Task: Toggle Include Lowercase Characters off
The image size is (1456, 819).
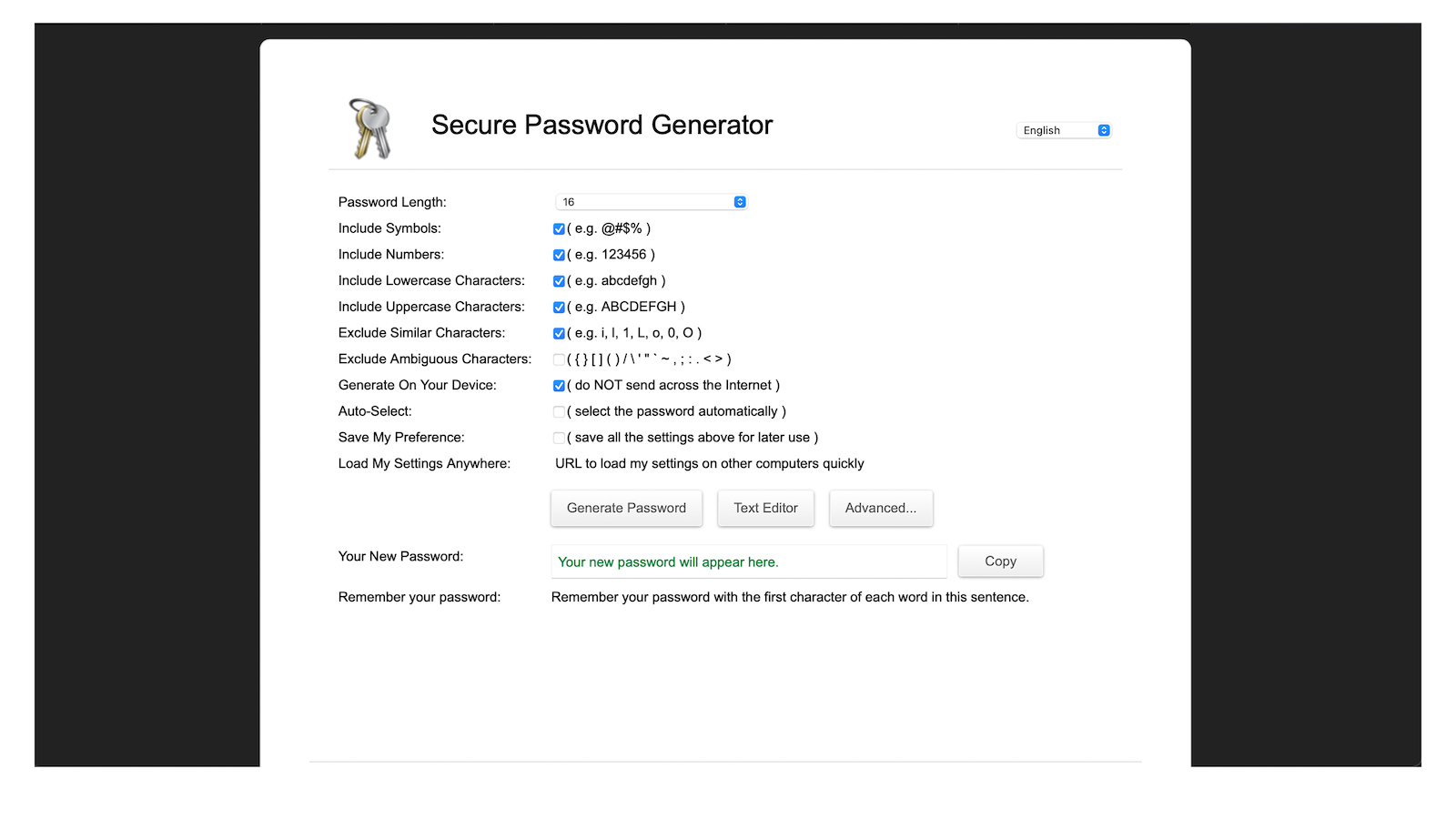Action: click(x=558, y=281)
